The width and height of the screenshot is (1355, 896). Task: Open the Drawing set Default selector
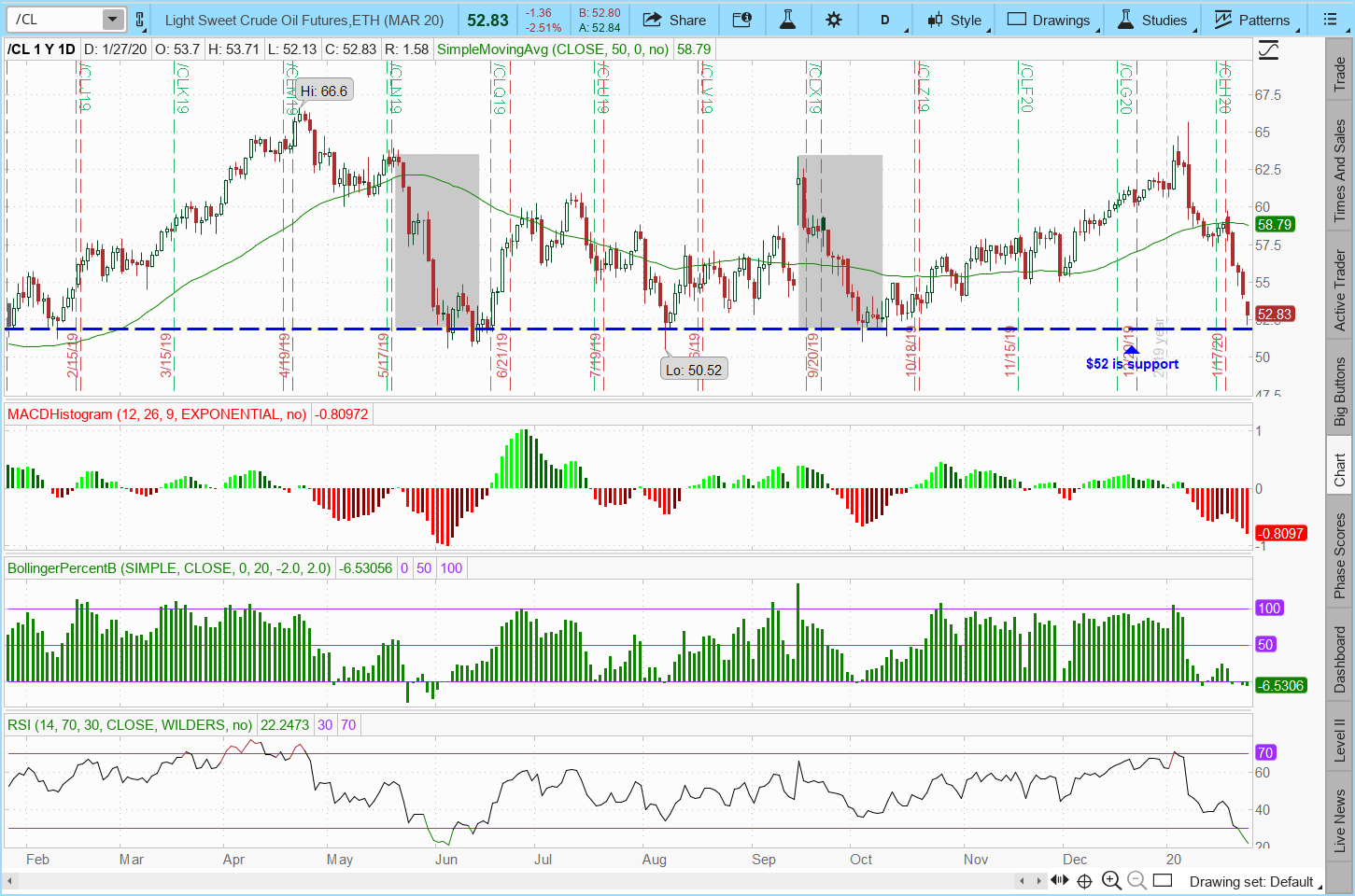pyautogui.click(x=1251, y=881)
